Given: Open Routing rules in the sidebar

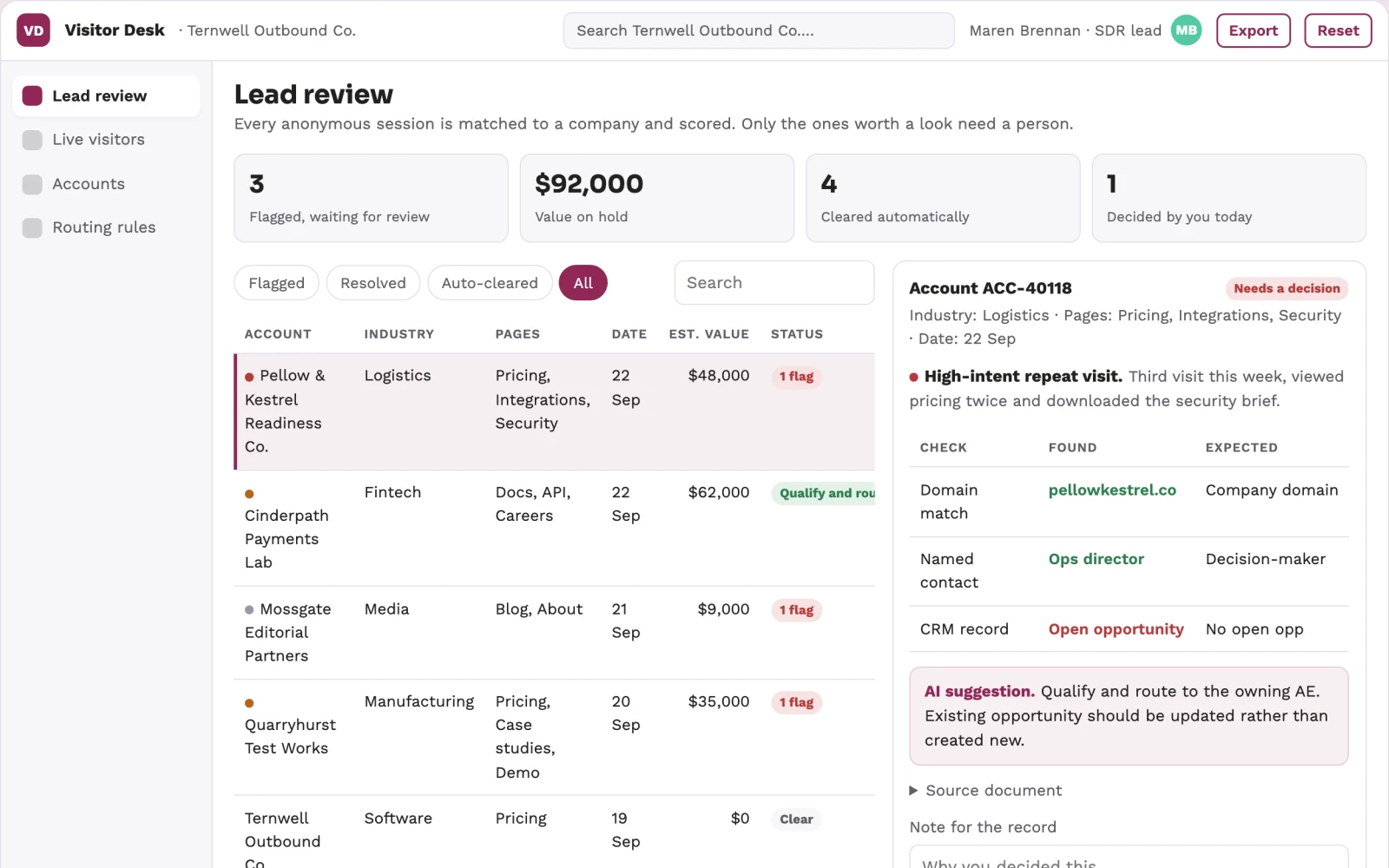Looking at the screenshot, I should coord(106,227).
